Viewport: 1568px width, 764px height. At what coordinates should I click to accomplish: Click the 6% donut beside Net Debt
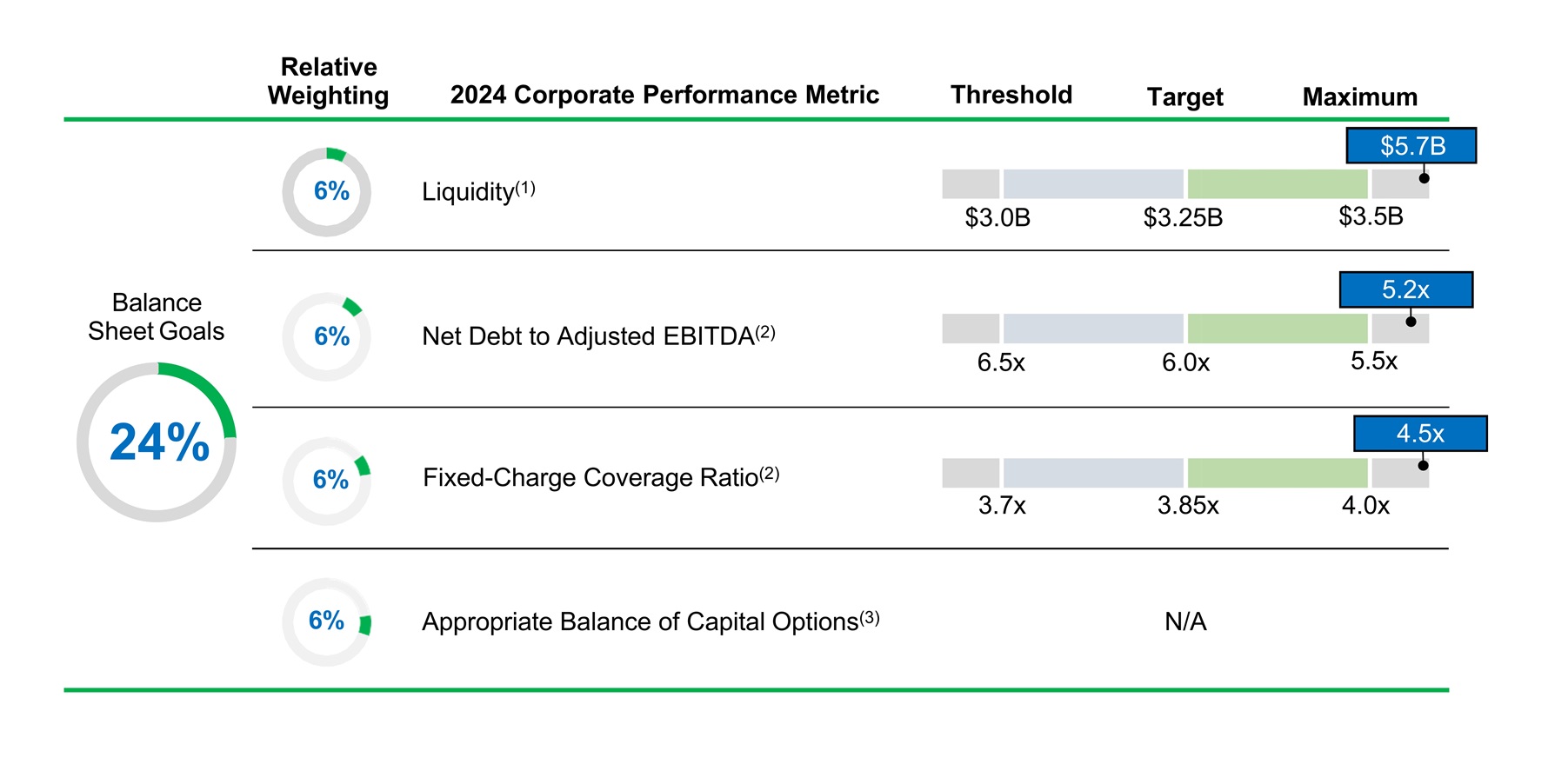(x=327, y=336)
